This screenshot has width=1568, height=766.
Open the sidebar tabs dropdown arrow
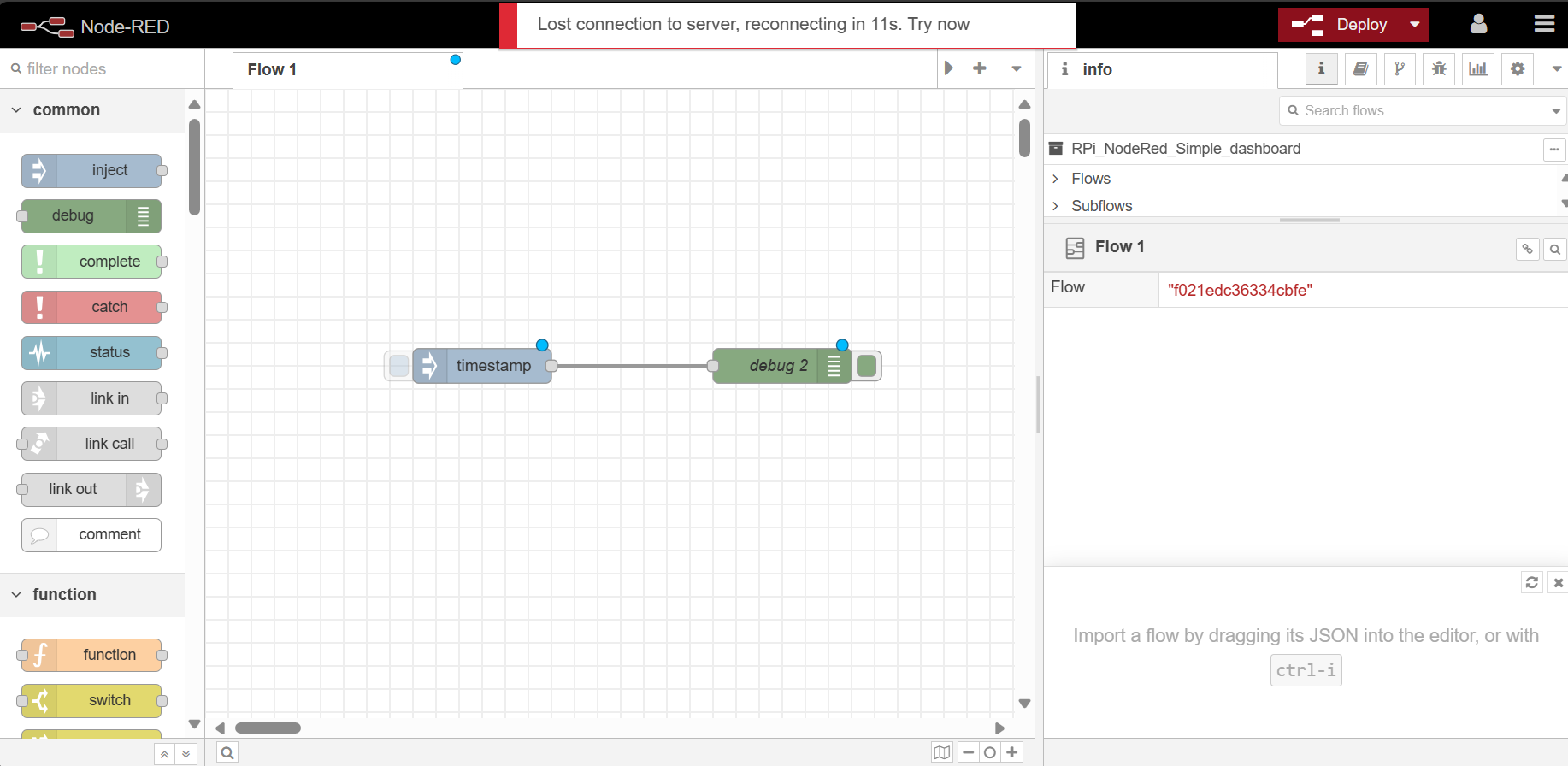[x=1556, y=69]
